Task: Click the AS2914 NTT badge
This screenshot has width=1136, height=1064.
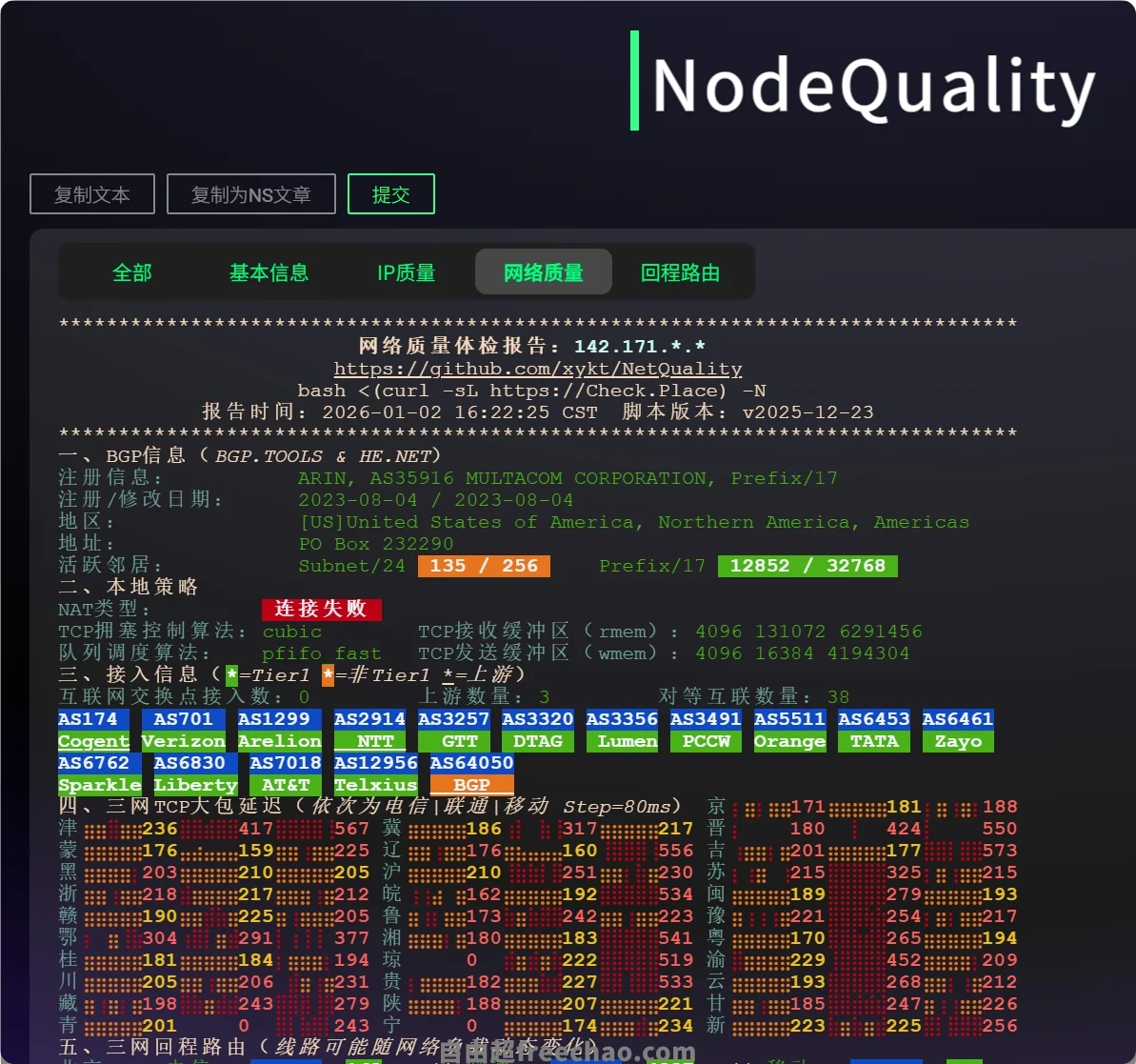Action: [369, 730]
